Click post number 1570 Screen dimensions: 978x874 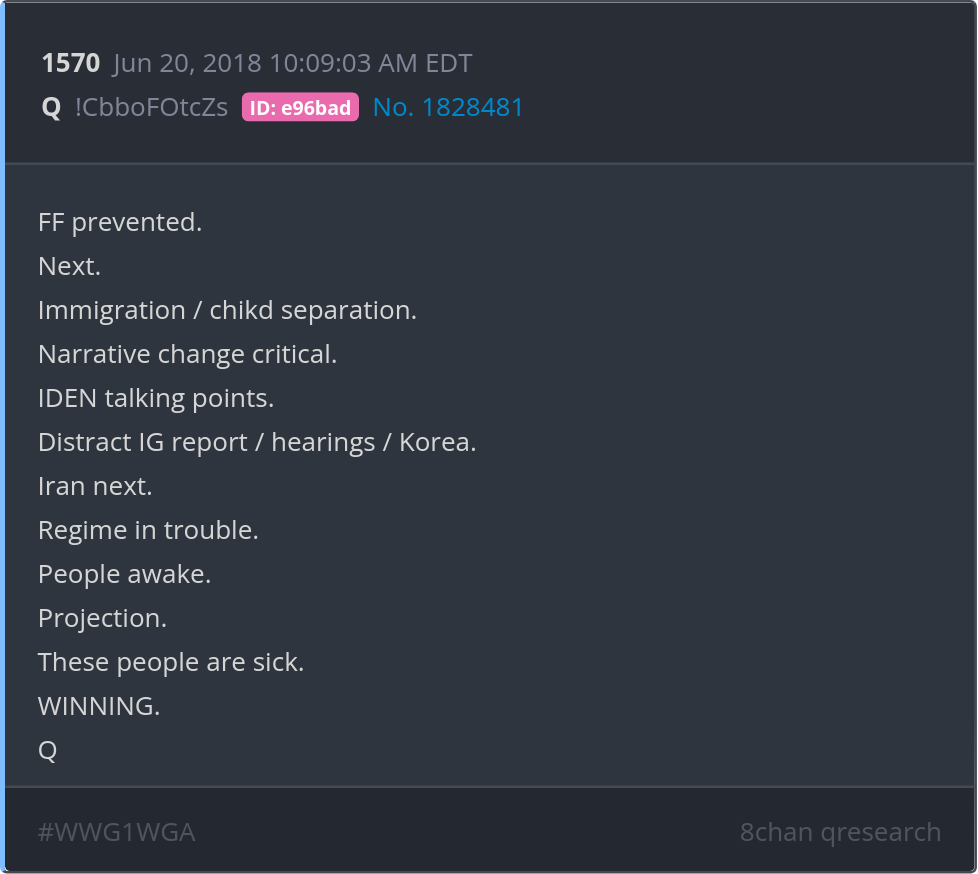click(70, 64)
